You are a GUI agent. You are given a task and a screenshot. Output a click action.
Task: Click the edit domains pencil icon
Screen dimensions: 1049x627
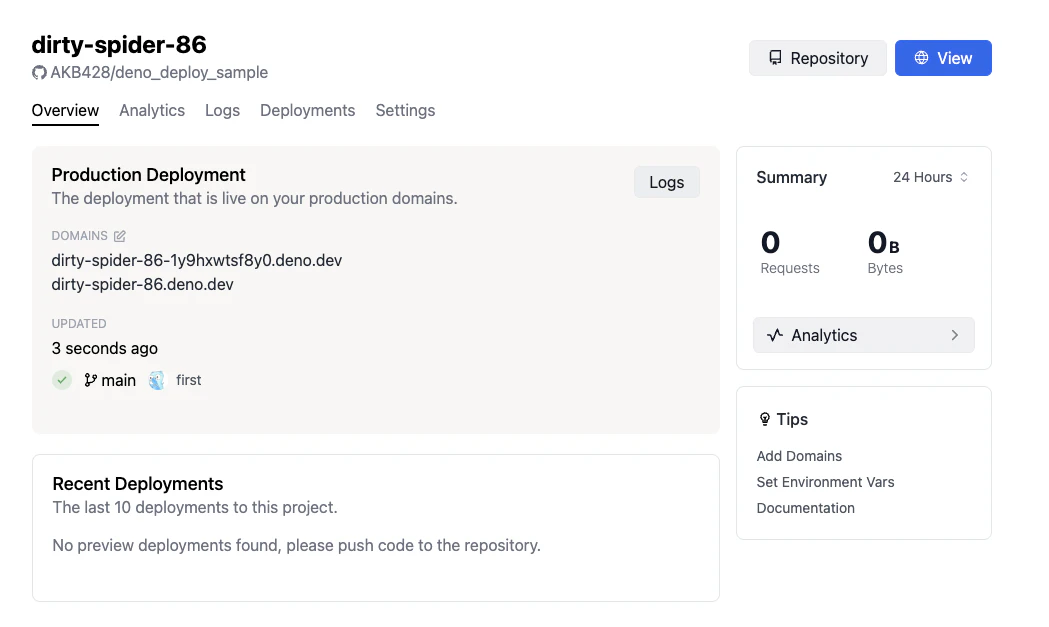120,236
